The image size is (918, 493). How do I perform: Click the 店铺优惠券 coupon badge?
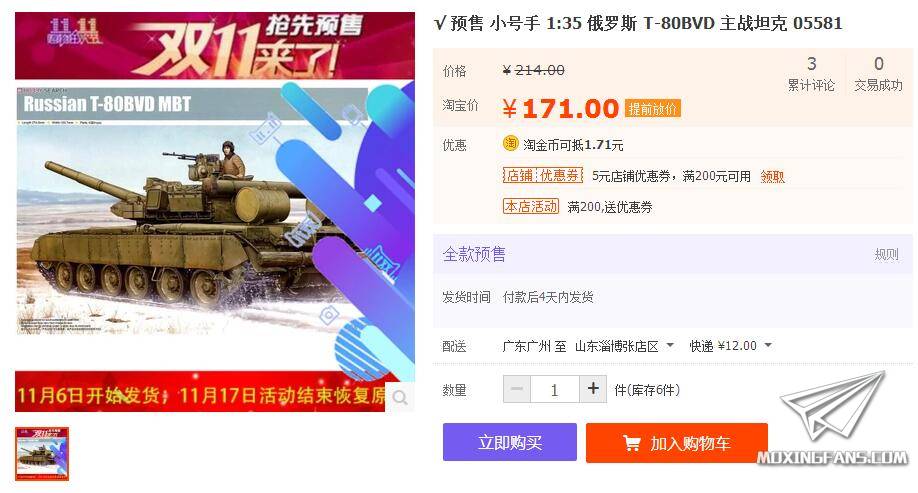[x=543, y=175]
